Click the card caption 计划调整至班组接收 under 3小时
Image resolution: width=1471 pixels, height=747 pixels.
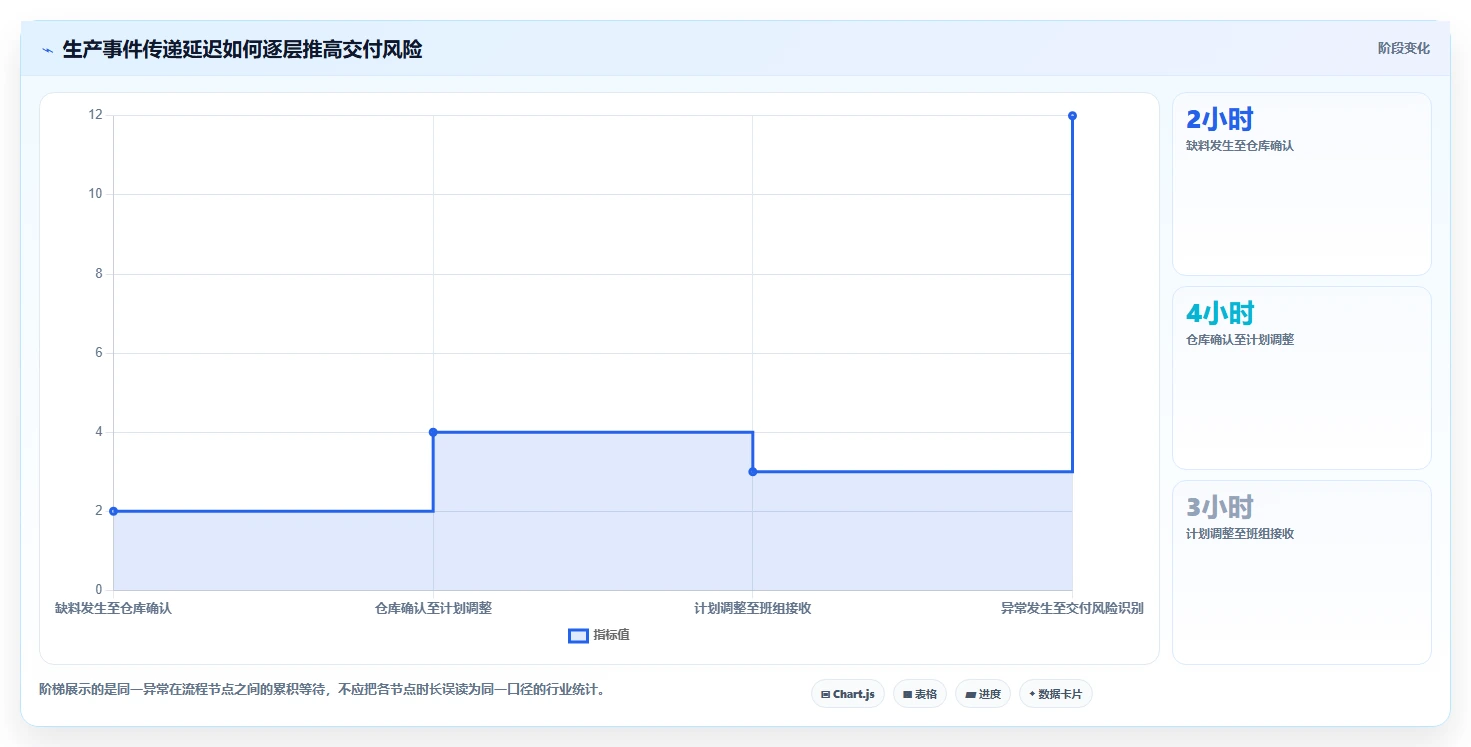(1240, 533)
